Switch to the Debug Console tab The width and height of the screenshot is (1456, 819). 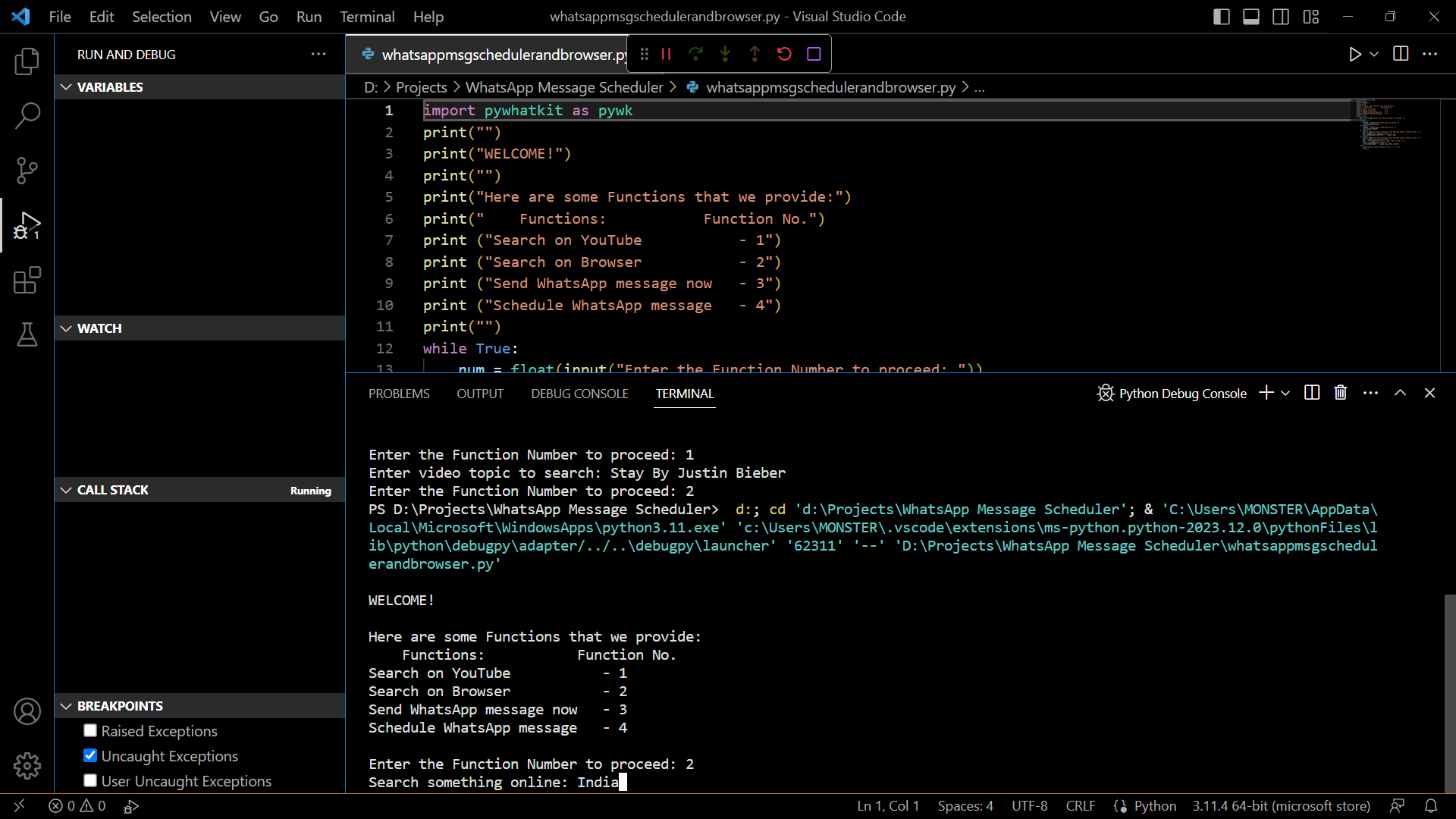point(579,394)
